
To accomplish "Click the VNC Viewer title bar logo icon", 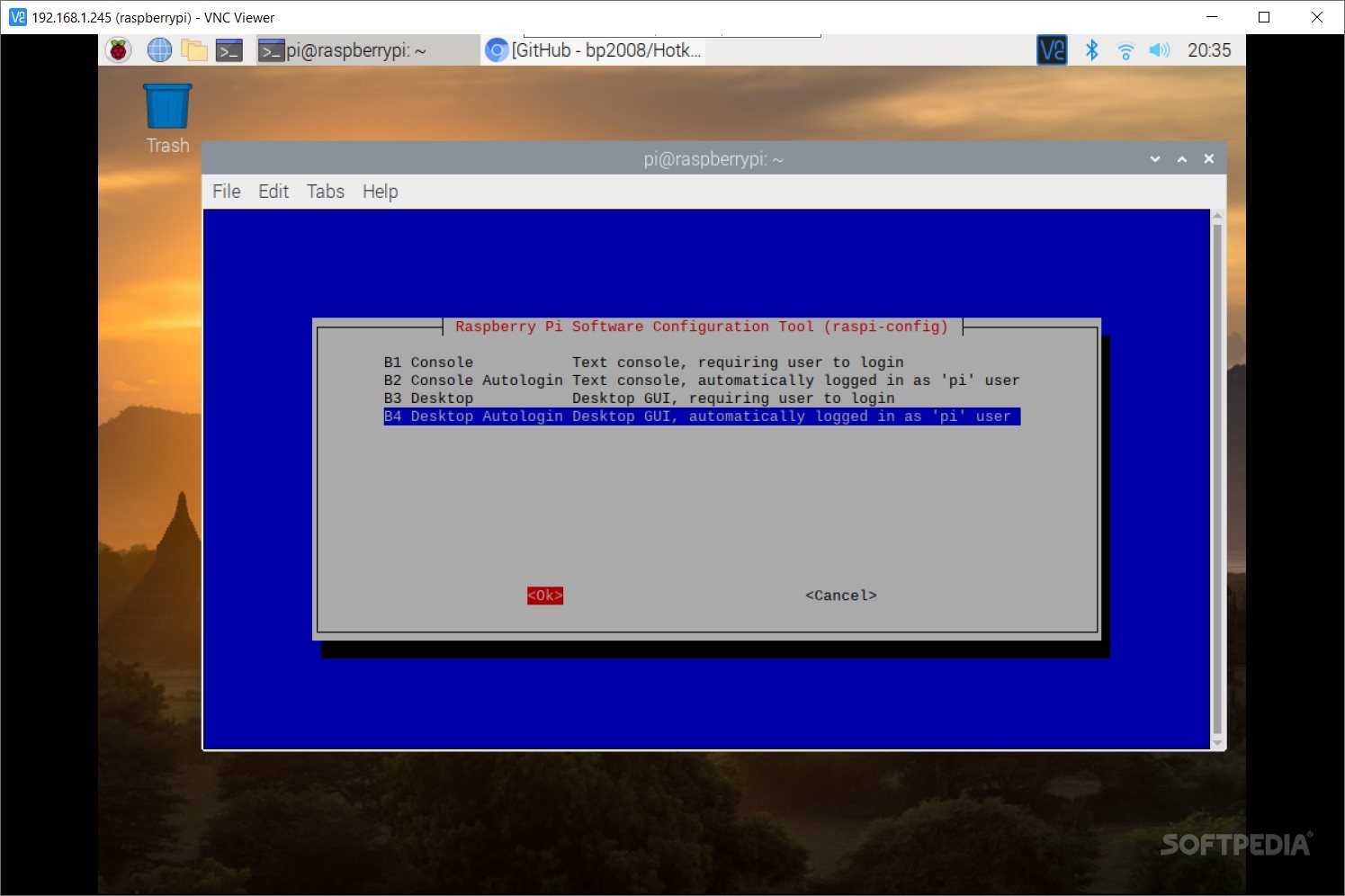I will click(17, 17).
